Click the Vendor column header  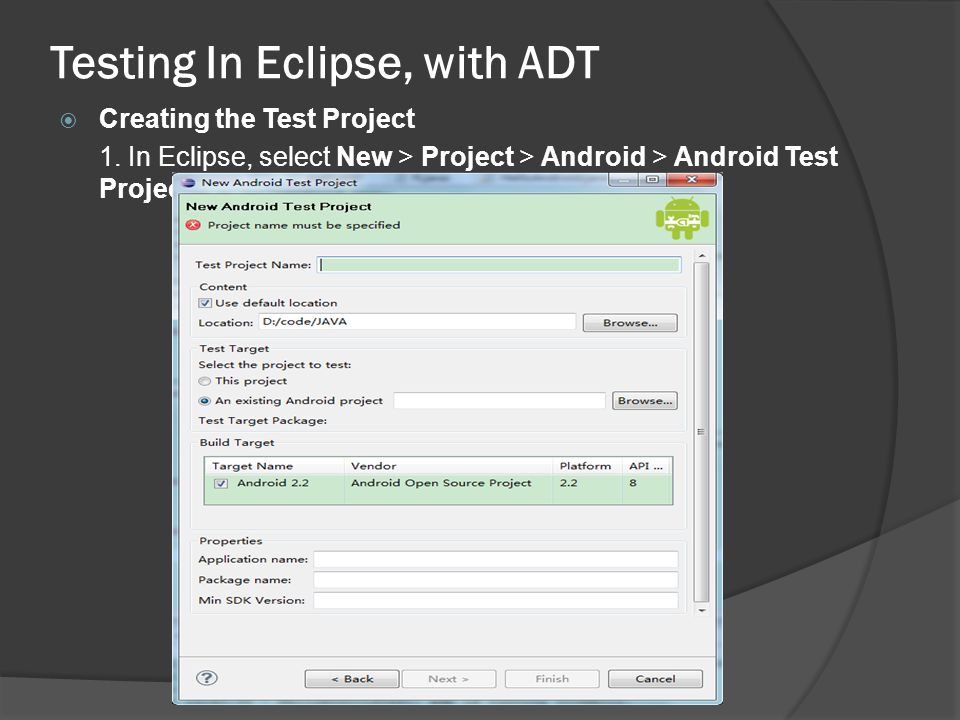tap(448, 466)
